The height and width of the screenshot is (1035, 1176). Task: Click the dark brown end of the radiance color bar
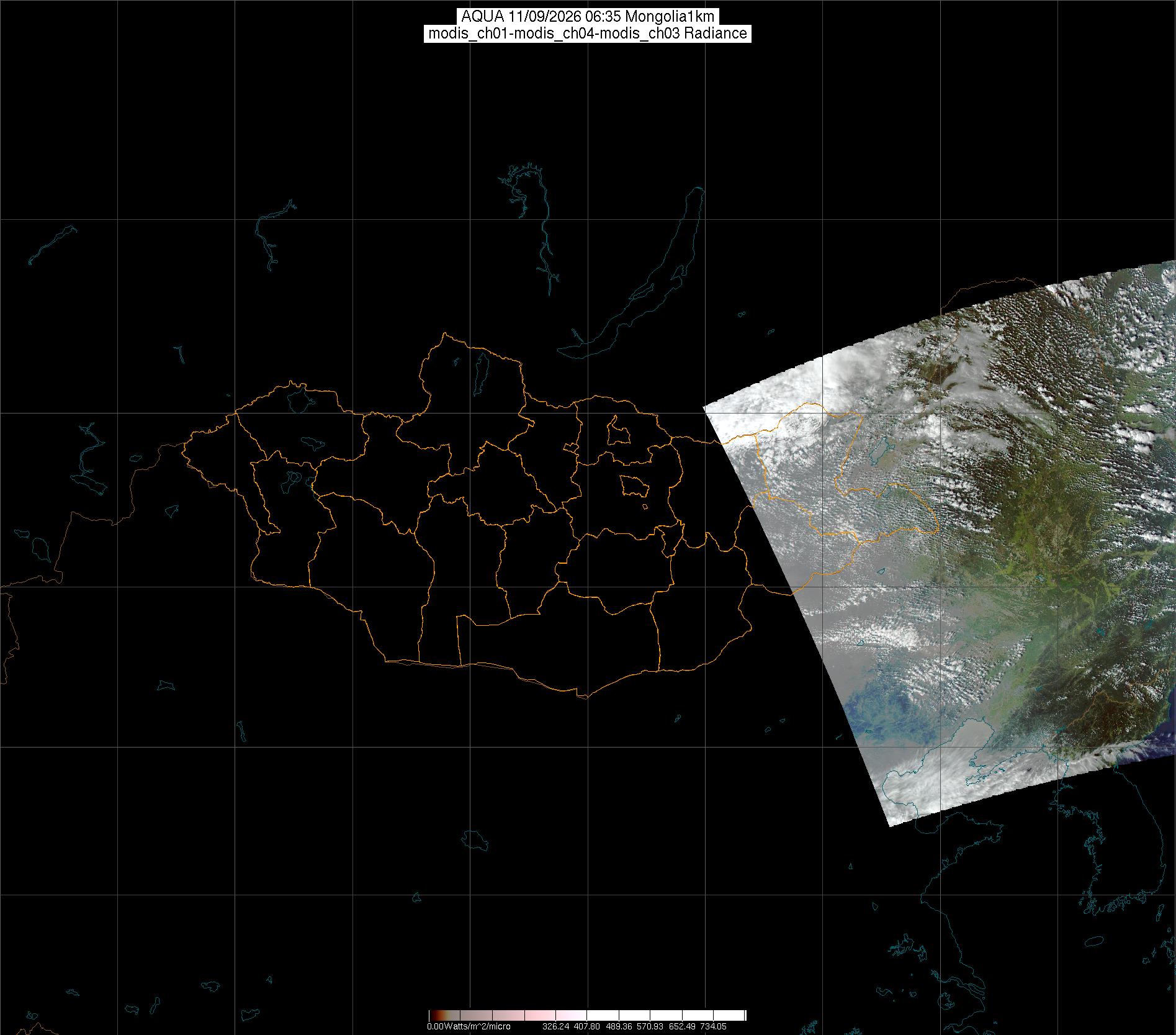click(x=436, y=1016)
